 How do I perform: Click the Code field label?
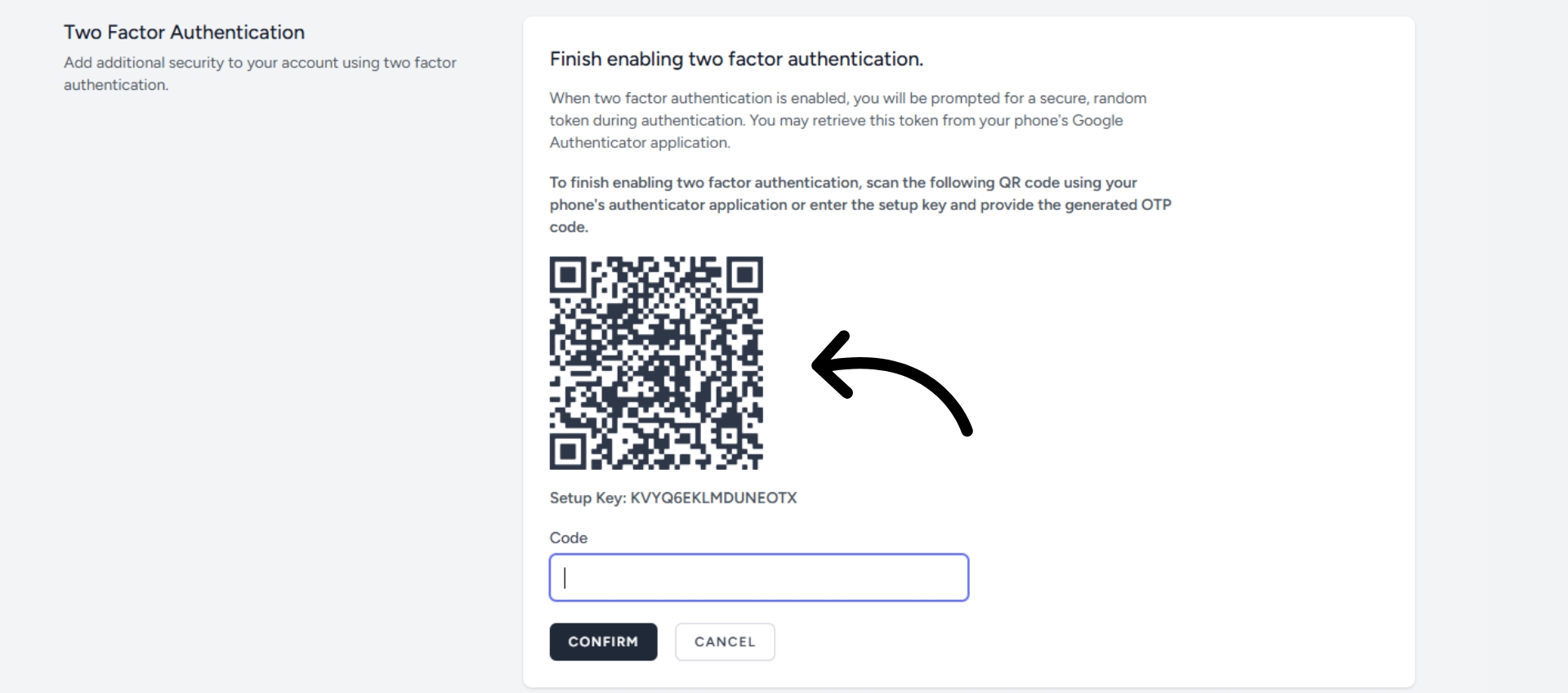tap(567, 537)
